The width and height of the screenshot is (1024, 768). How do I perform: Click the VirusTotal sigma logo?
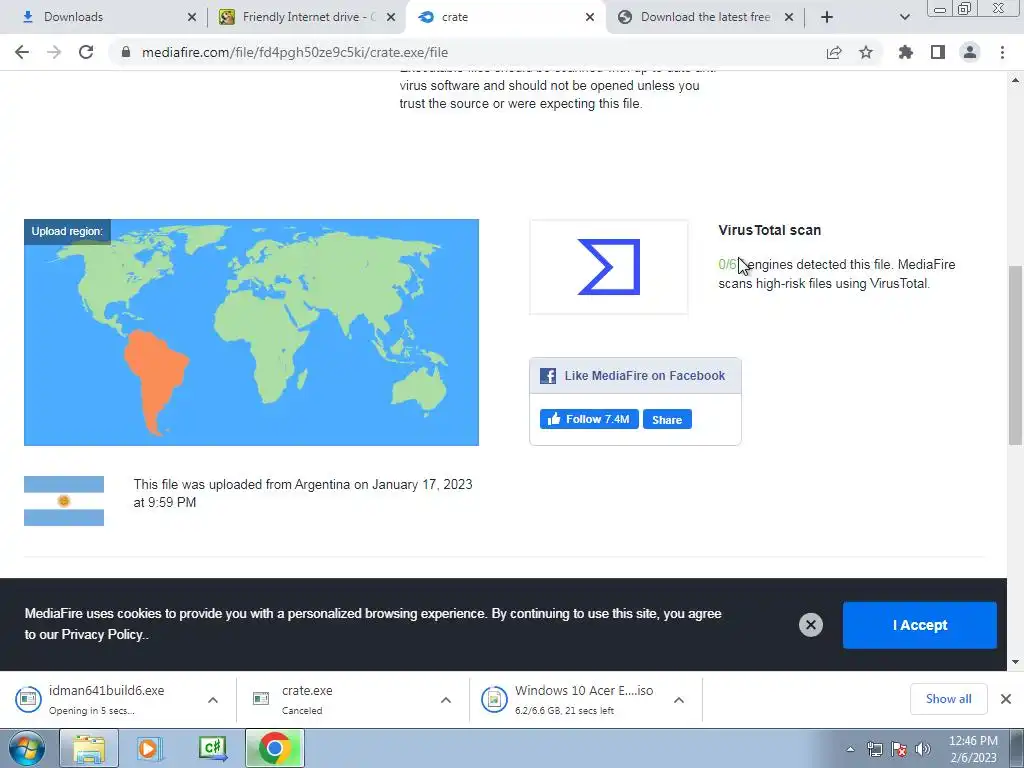pos(609,267)
